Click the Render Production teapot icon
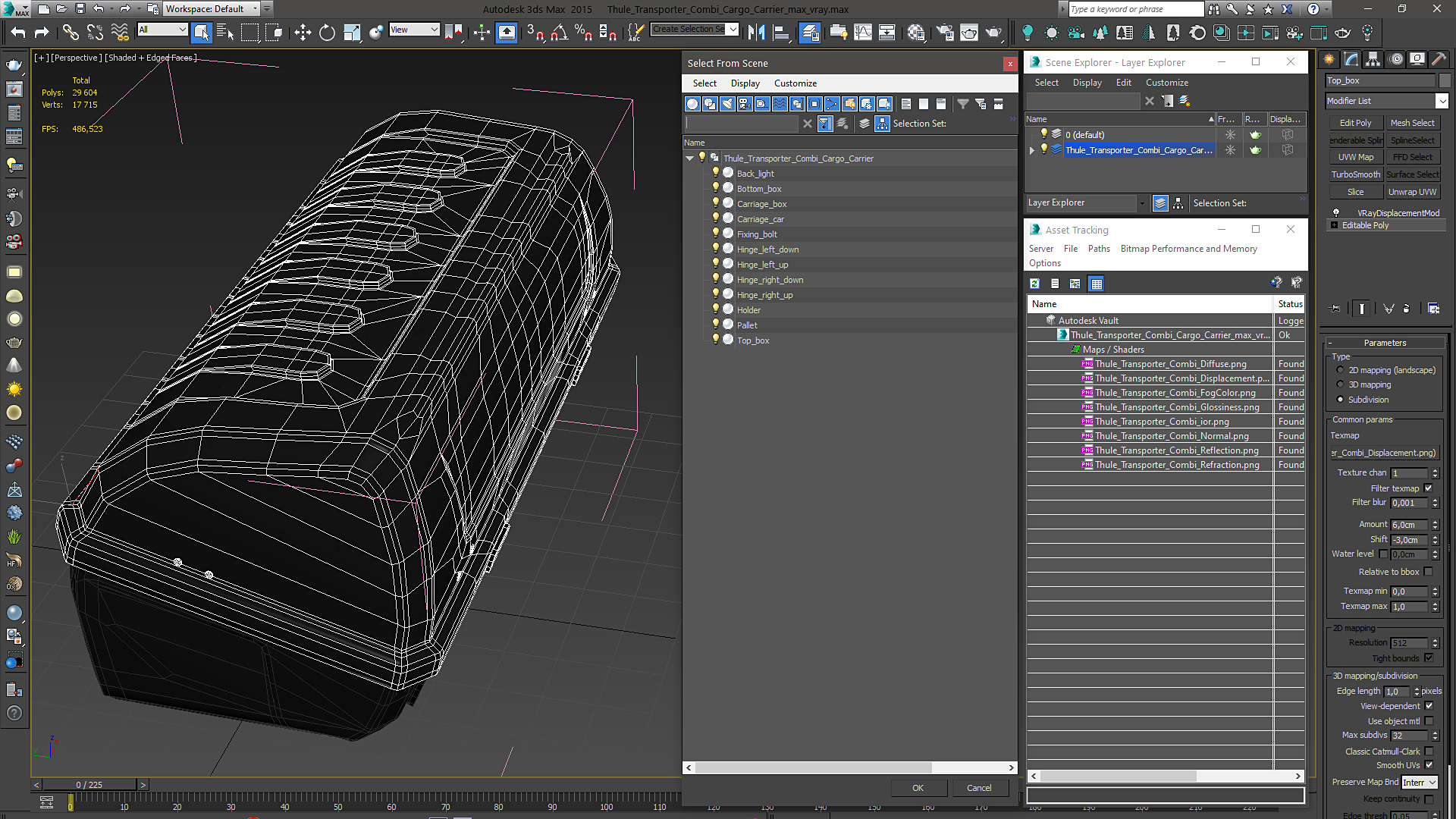1456x819 pixels. point(993,32)
